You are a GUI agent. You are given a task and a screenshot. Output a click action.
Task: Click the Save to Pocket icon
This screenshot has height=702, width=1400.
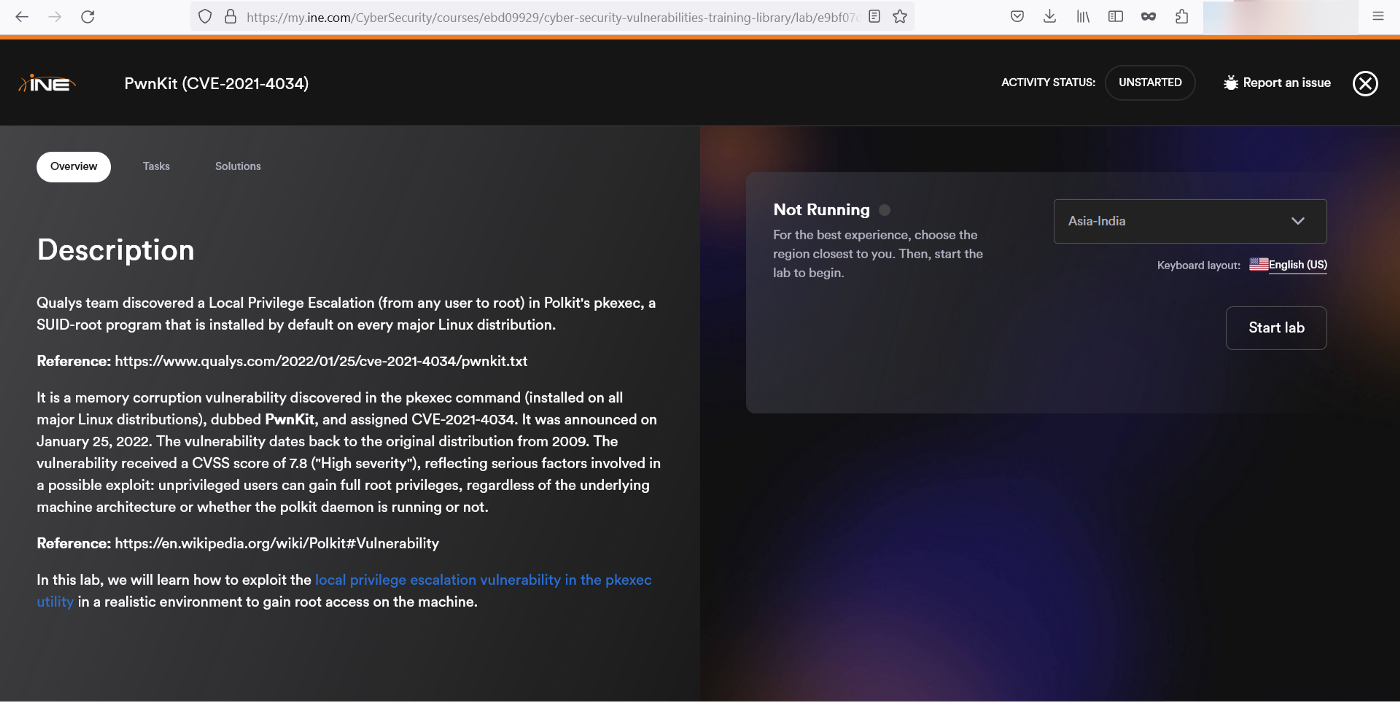1016,17
